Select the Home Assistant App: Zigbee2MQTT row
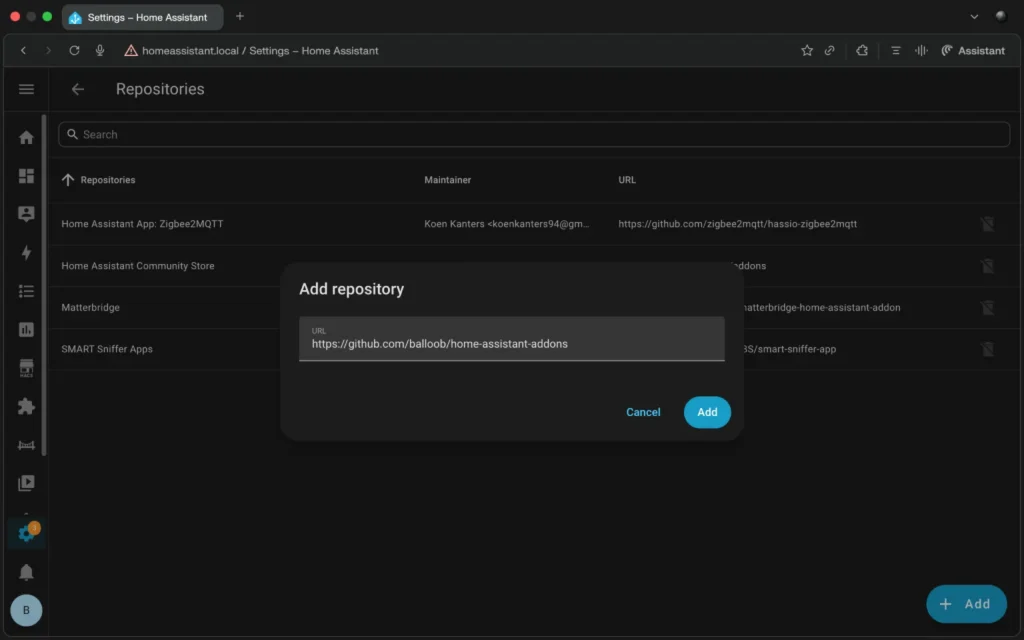Viewport: 1024px width, 640px height. pyautogui.click(x=536, y=224)
